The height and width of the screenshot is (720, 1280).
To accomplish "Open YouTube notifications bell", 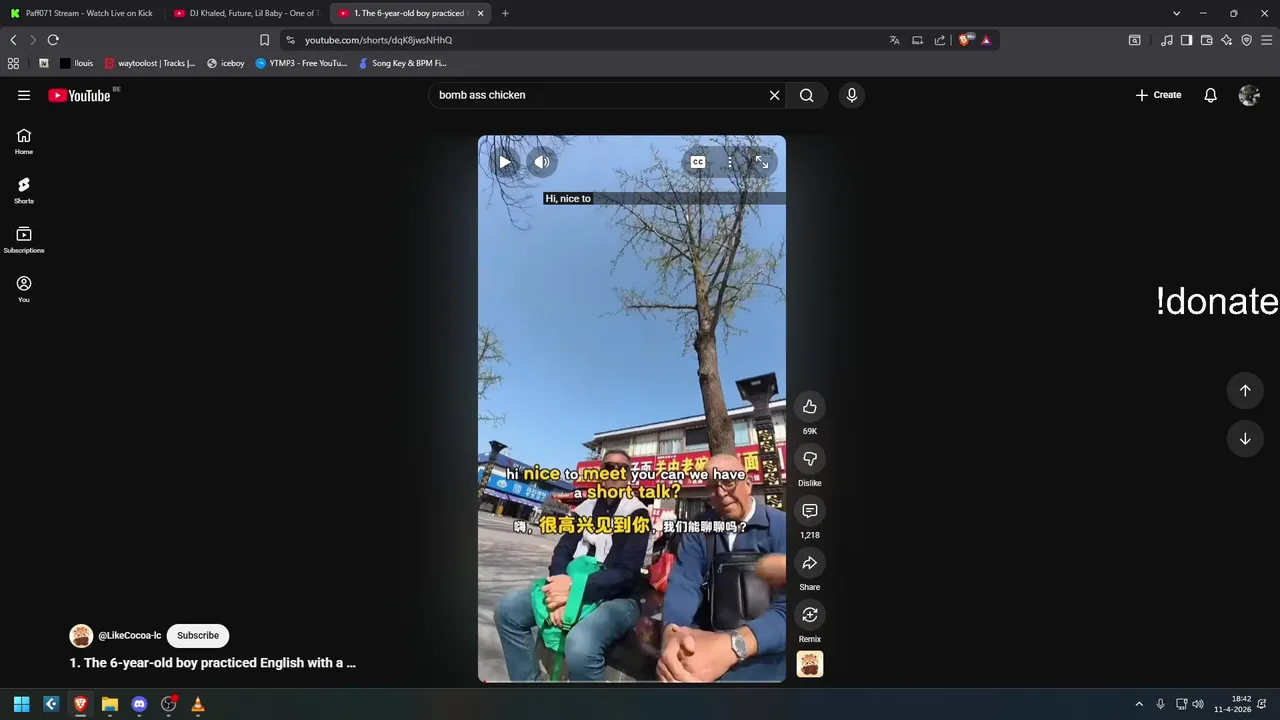I will (1210, 95).
